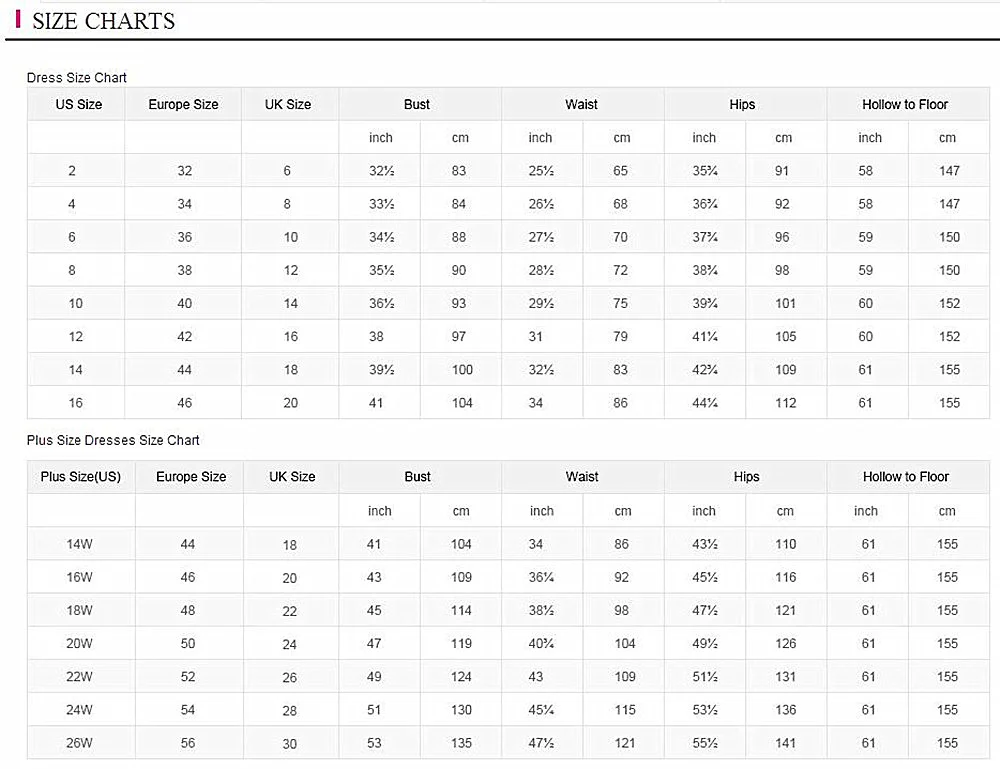Click "Bust" header in the plus size table
The image size is (1000, 769).
point(417,477)
